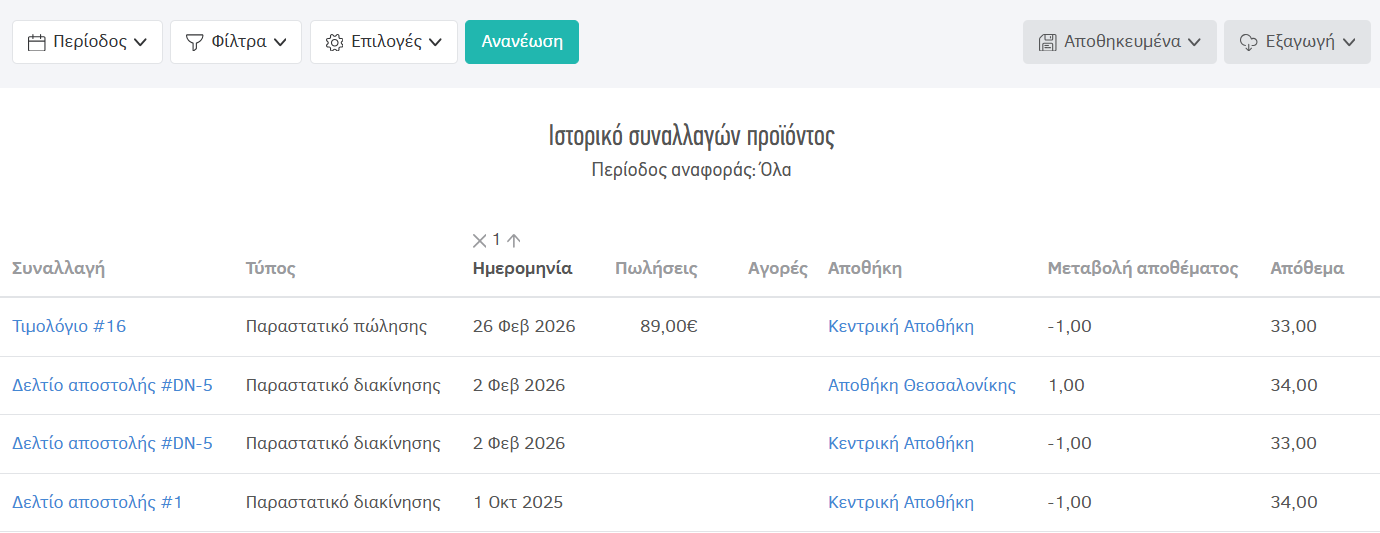The height and width of the screenshot is (533, 1380).
Task: Open Κεντρική Αποθήκη in the 1 Οκτ 2025 row
Action: point(901,502)
